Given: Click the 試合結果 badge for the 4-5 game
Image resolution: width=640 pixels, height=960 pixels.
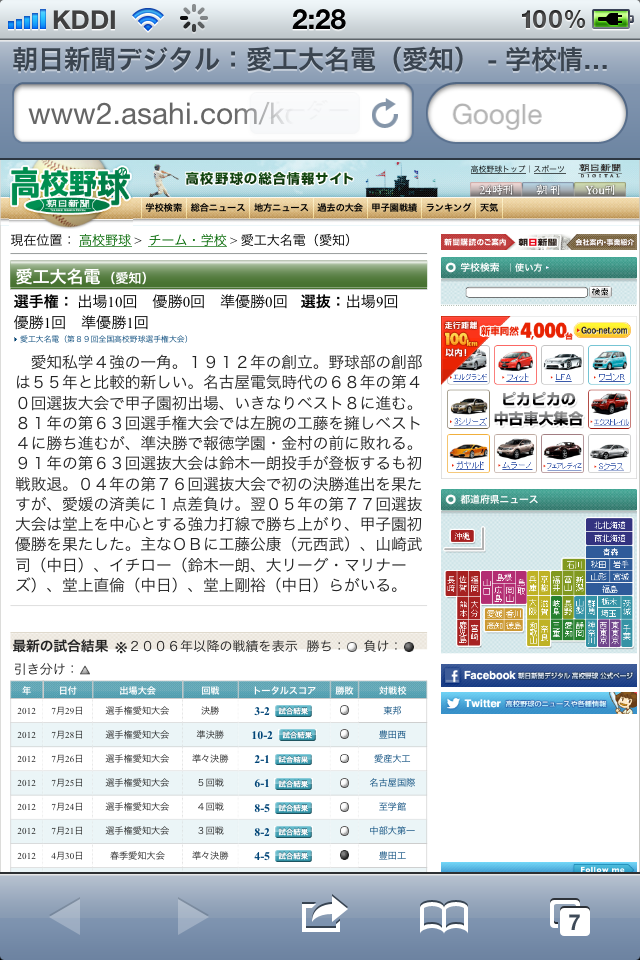Looking at the screenshot, I should tap(293, 856).
